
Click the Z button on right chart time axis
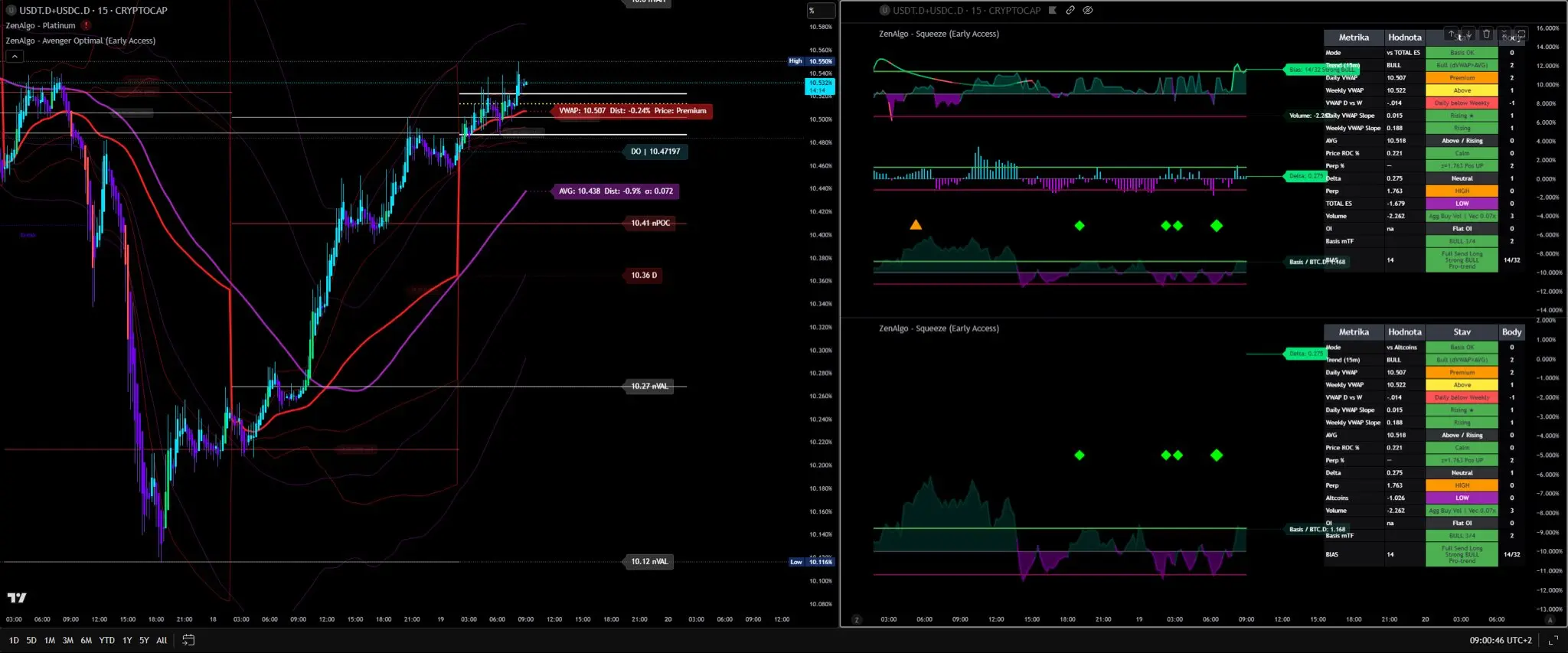click(x=857, y=619)
